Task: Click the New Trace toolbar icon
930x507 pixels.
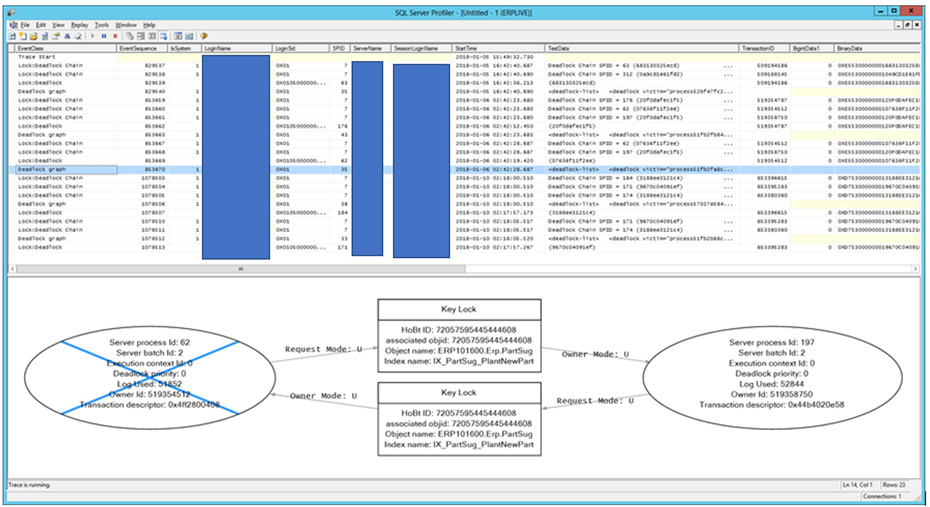Action: [x=12, y=36]
